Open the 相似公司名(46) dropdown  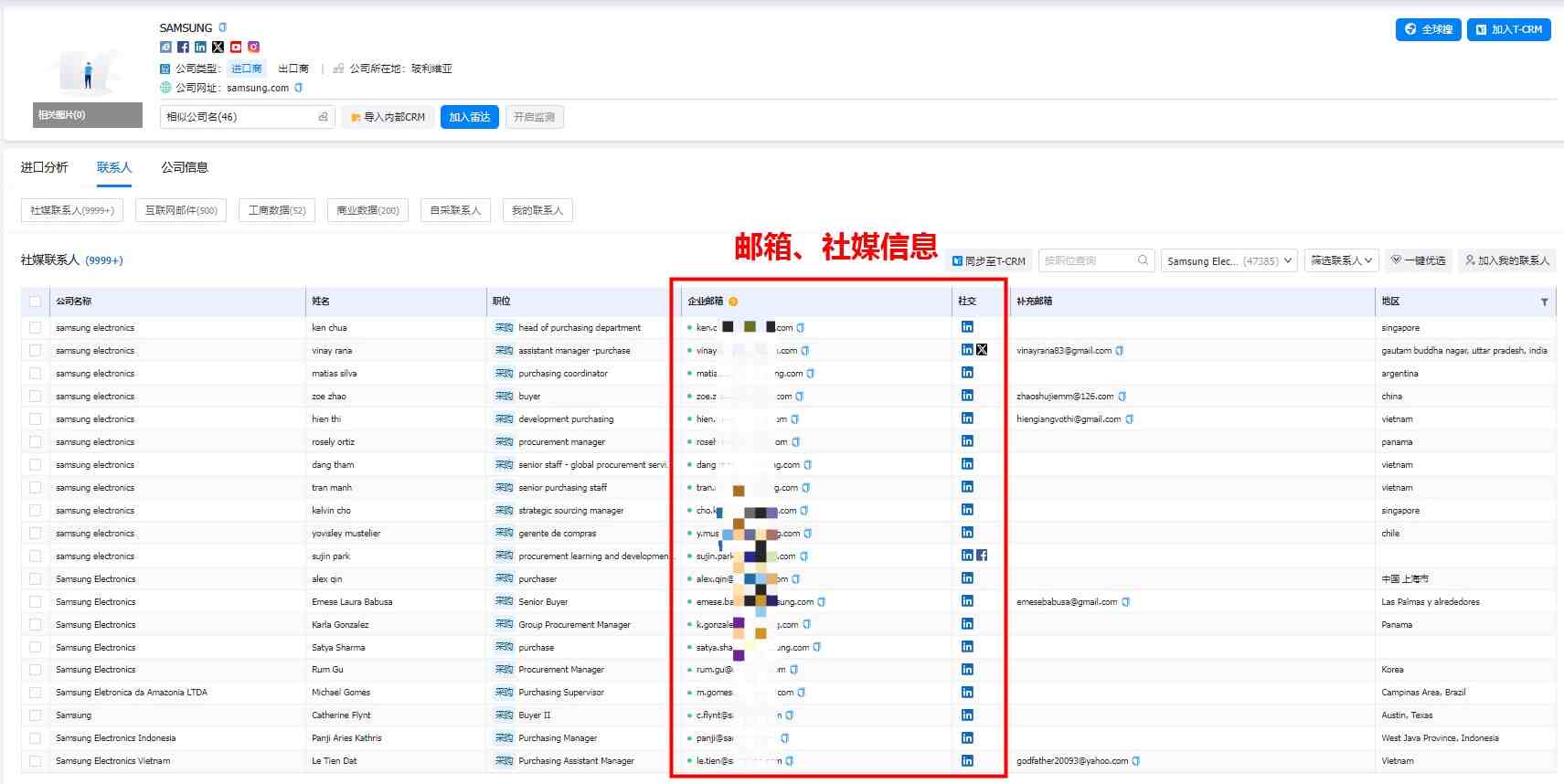247,117
